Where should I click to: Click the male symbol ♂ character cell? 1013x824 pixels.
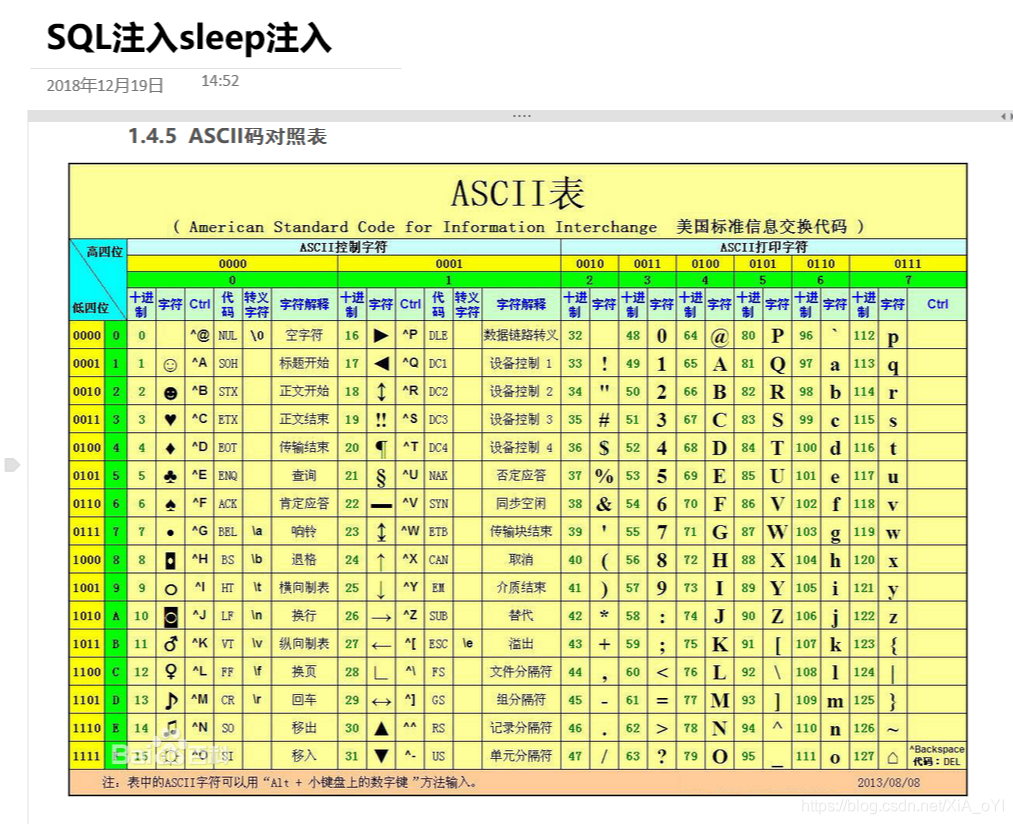click(170, 644)
